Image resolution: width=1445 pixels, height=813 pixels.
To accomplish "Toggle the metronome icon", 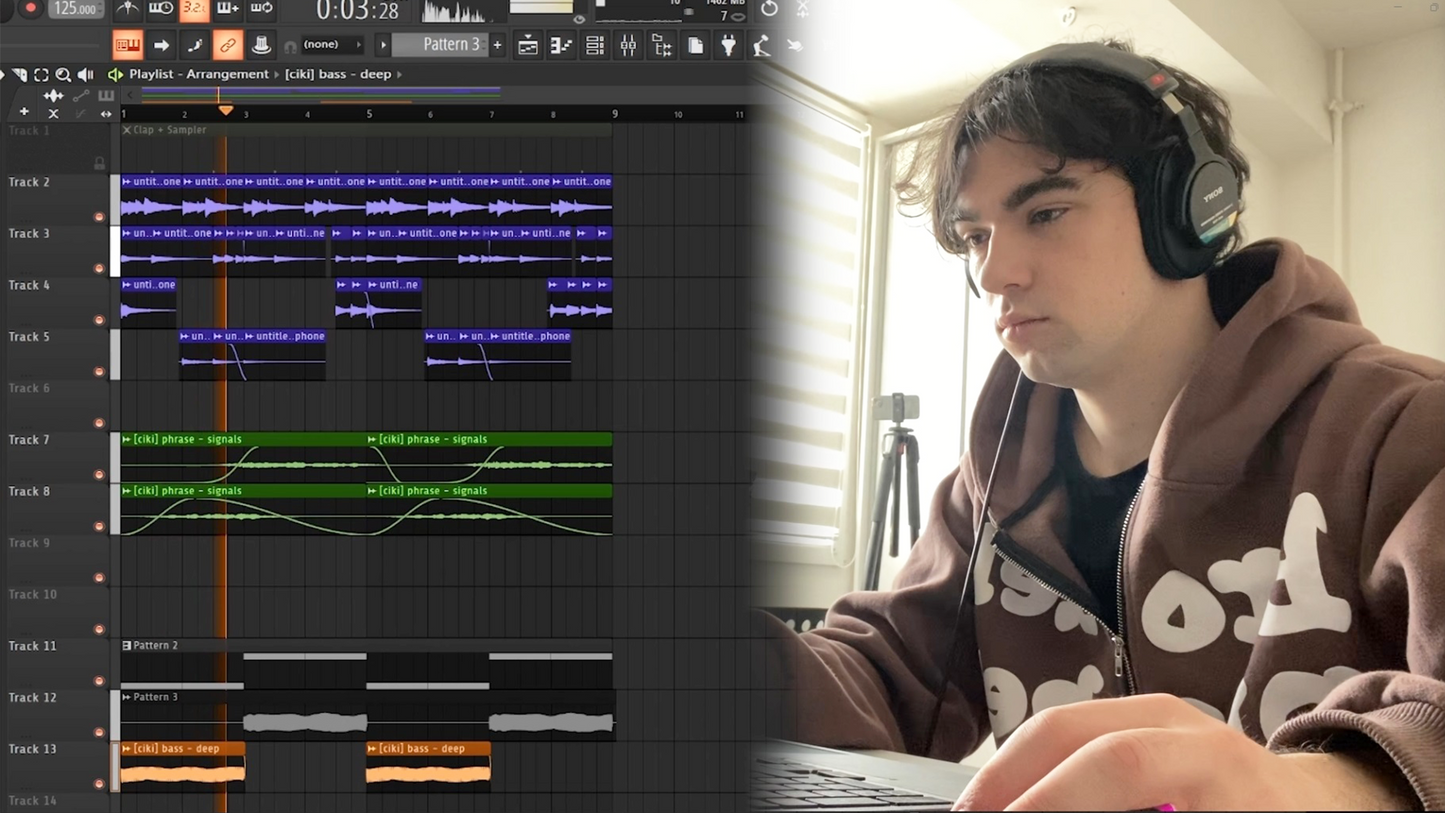I will click(x=128, y=9).
